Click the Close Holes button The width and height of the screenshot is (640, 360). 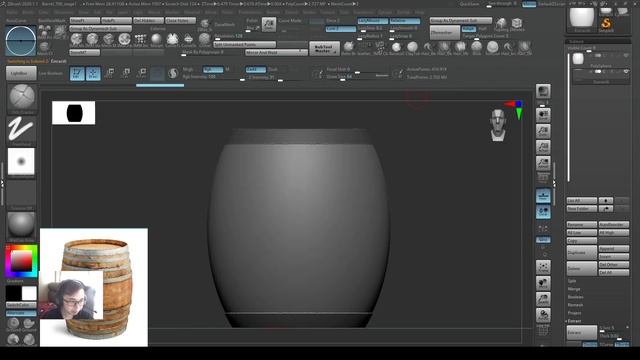click(180, 20)
